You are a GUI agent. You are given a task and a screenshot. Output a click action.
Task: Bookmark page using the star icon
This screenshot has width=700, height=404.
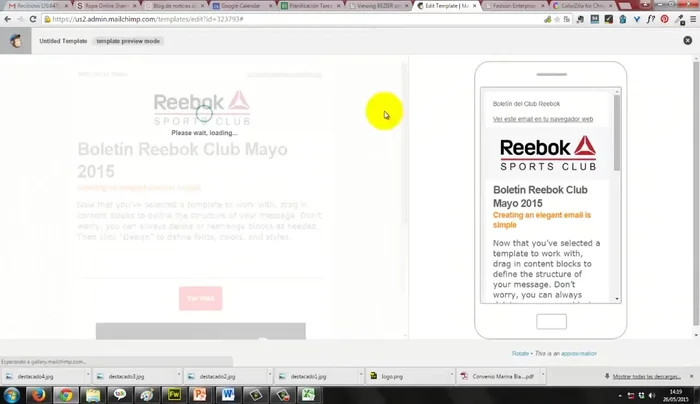point(557,19)
